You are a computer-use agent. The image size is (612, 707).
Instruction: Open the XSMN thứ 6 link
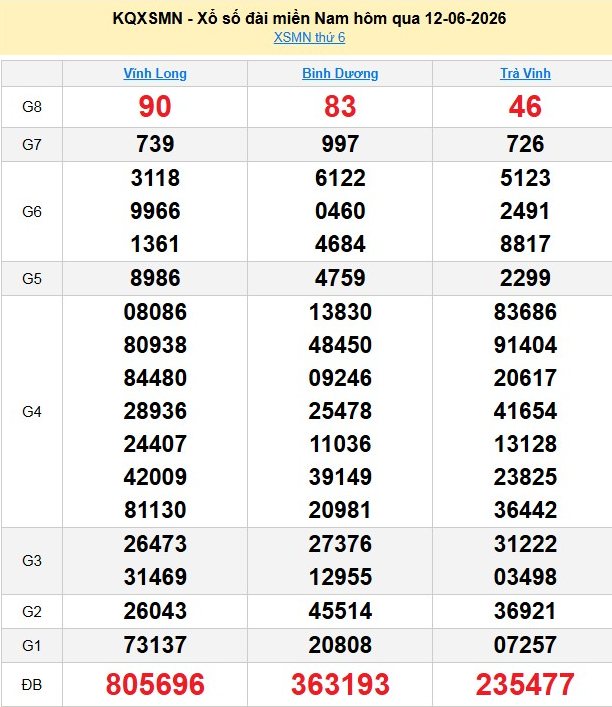pos(309,37)
